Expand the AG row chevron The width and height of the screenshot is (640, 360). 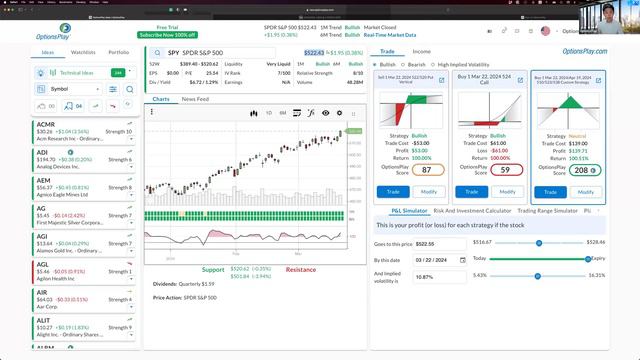coord(131,223)
